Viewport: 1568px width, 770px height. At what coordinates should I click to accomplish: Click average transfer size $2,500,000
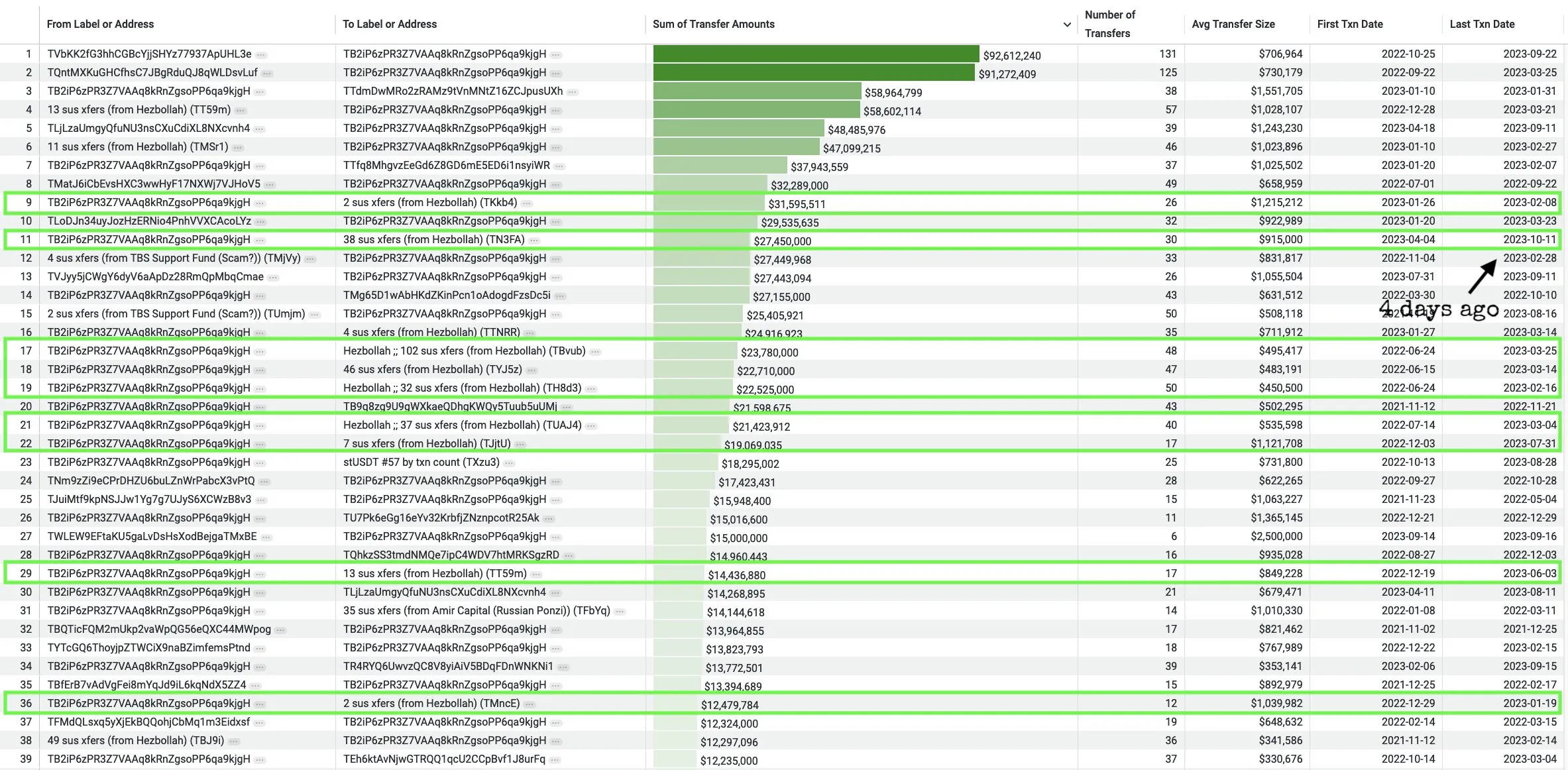click(x=1276, y=537)
